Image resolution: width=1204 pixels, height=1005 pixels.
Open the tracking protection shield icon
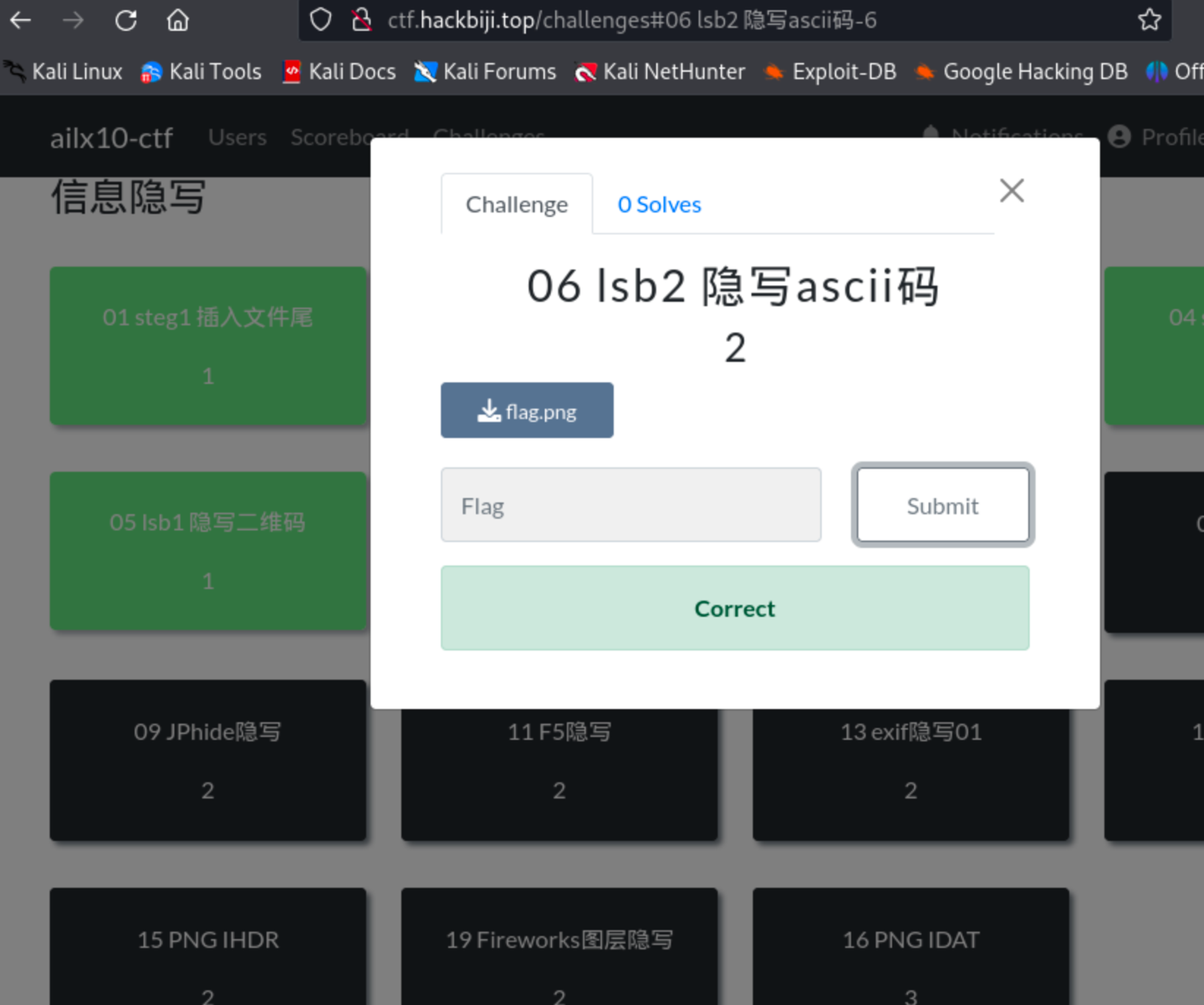click(320, 20)
